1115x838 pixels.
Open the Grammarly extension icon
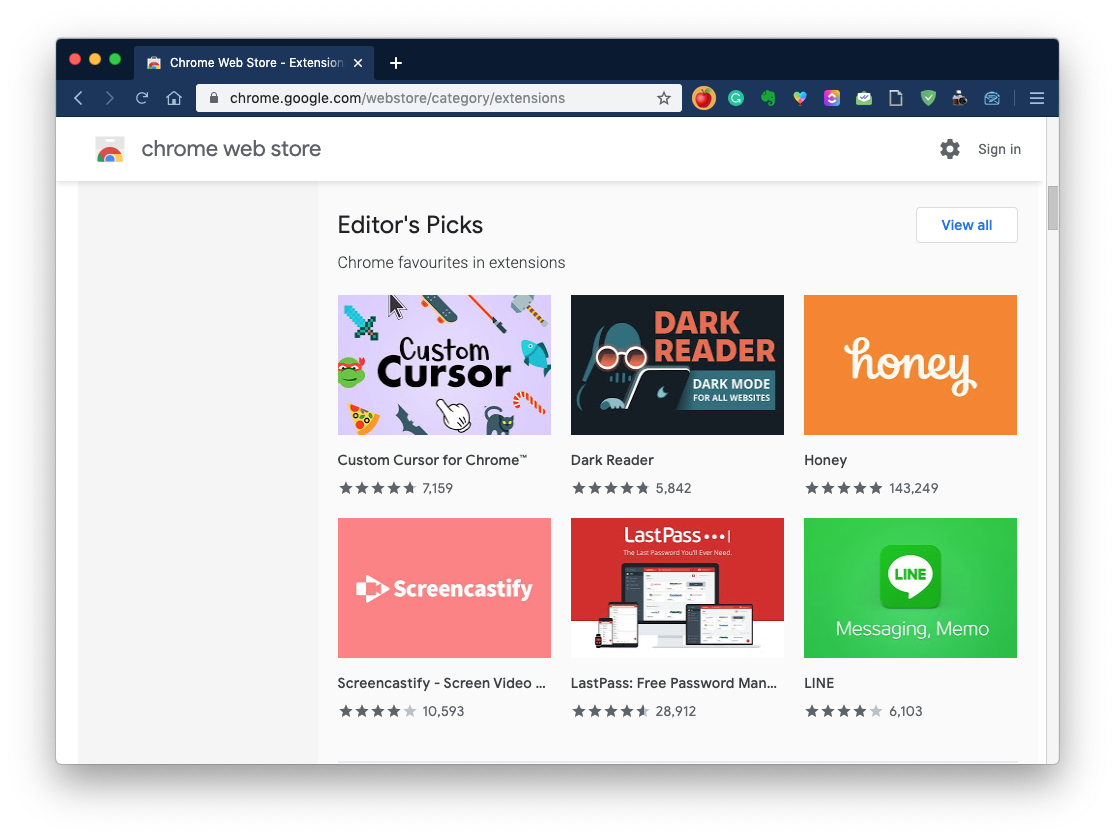pos(736,98)
